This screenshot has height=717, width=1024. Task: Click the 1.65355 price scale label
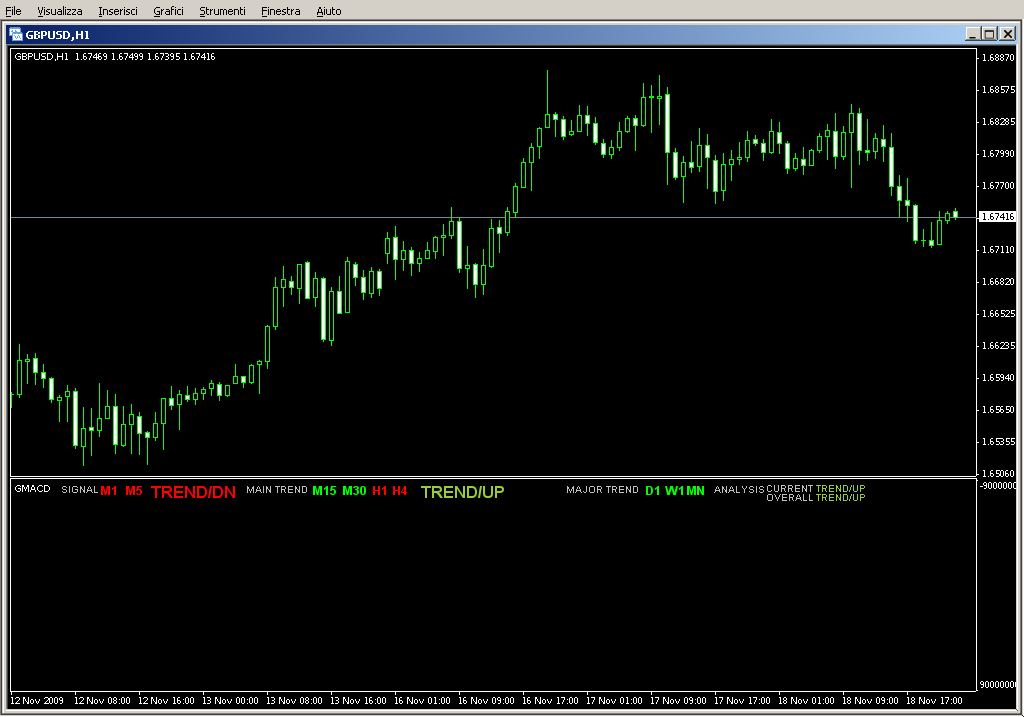click(999, 441)
